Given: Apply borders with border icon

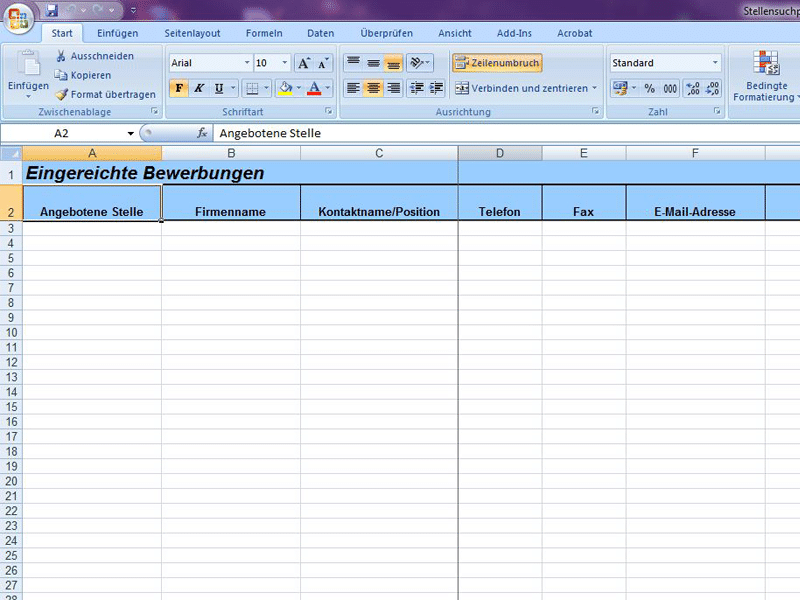Looking at the screenshot, I should (252, 88).
